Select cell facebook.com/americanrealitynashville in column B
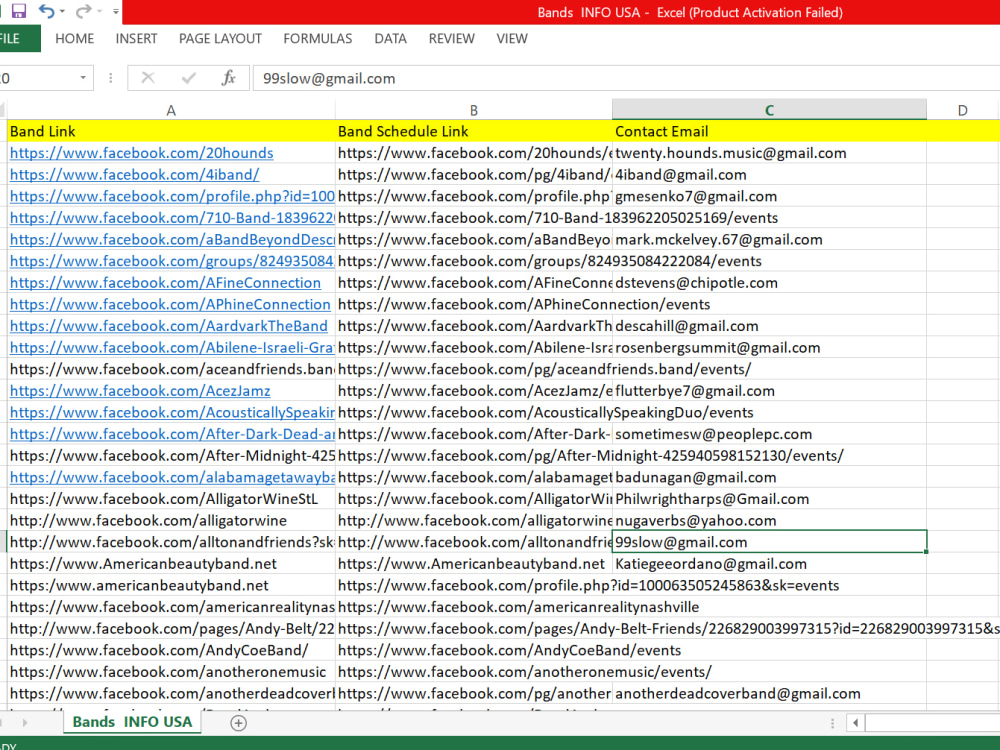 tap(474, 607)
